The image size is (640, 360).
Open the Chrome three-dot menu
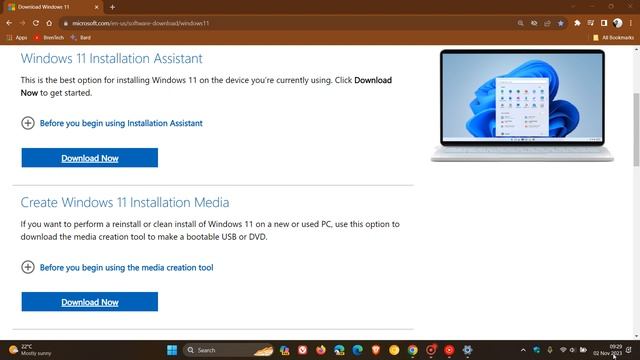[x=631, y=23]
